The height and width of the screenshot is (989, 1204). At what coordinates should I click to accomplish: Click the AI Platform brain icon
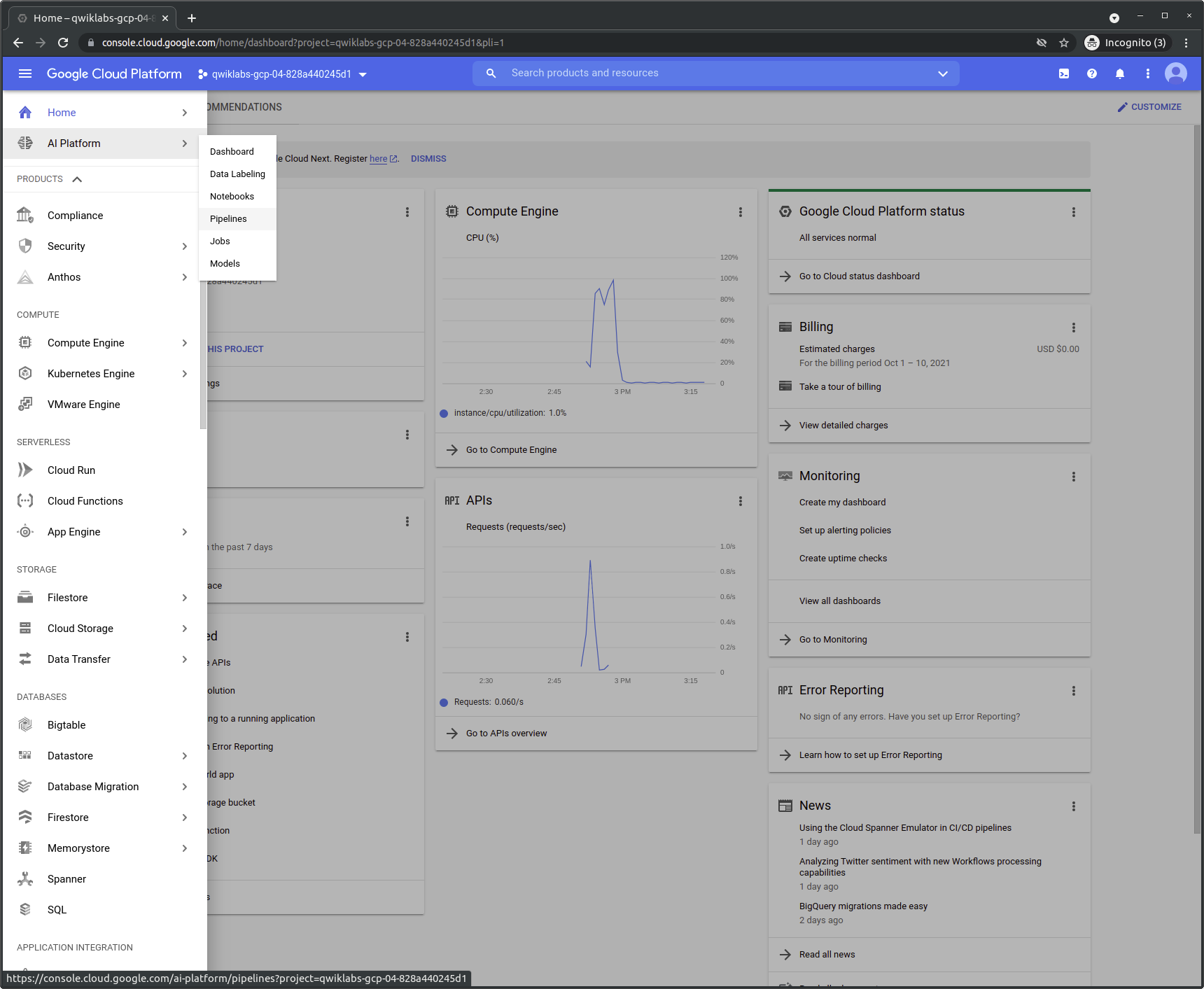[25, 143]
